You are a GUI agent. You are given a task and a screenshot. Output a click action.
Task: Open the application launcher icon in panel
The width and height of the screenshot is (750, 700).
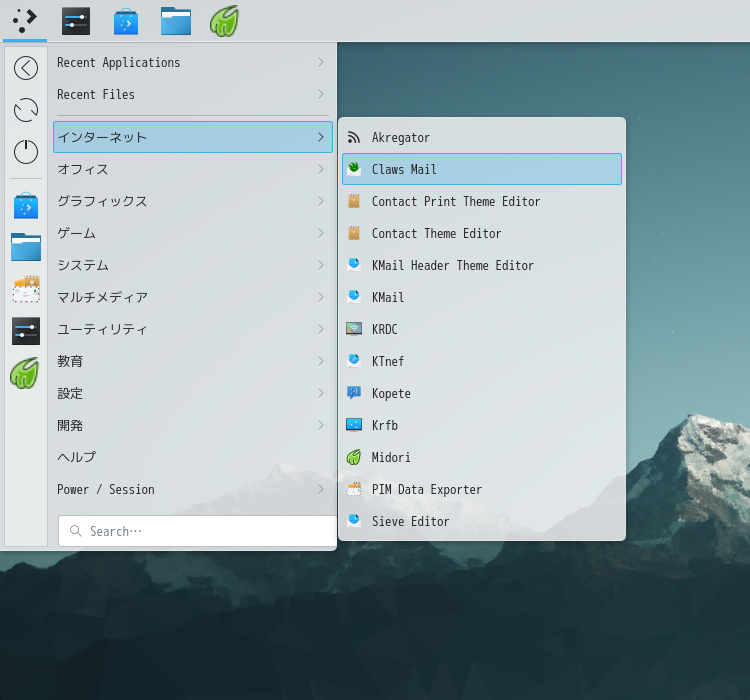[25, 21]
